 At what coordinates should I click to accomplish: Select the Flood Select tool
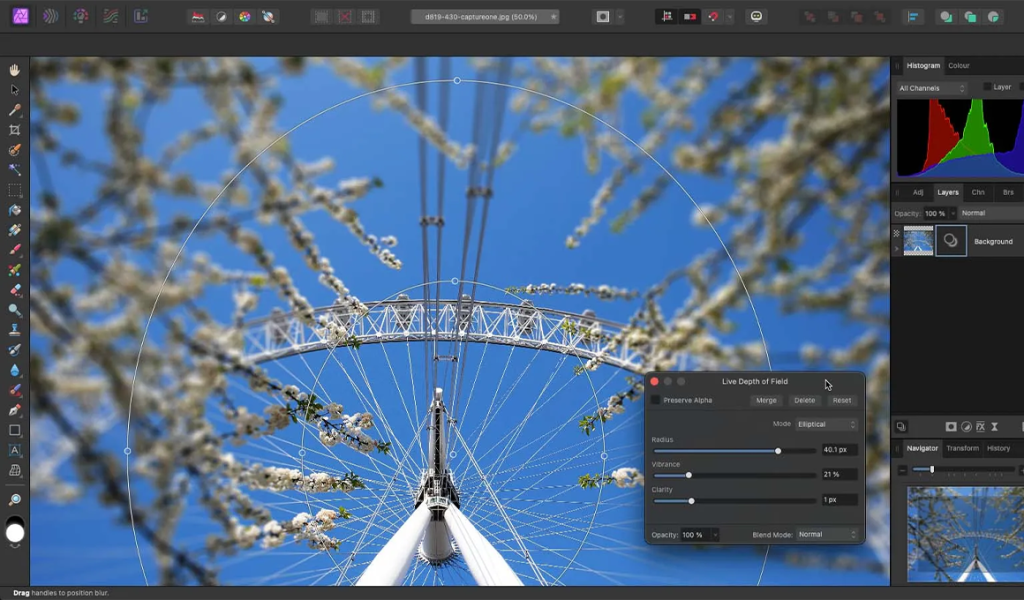click(x=14, y=170)
